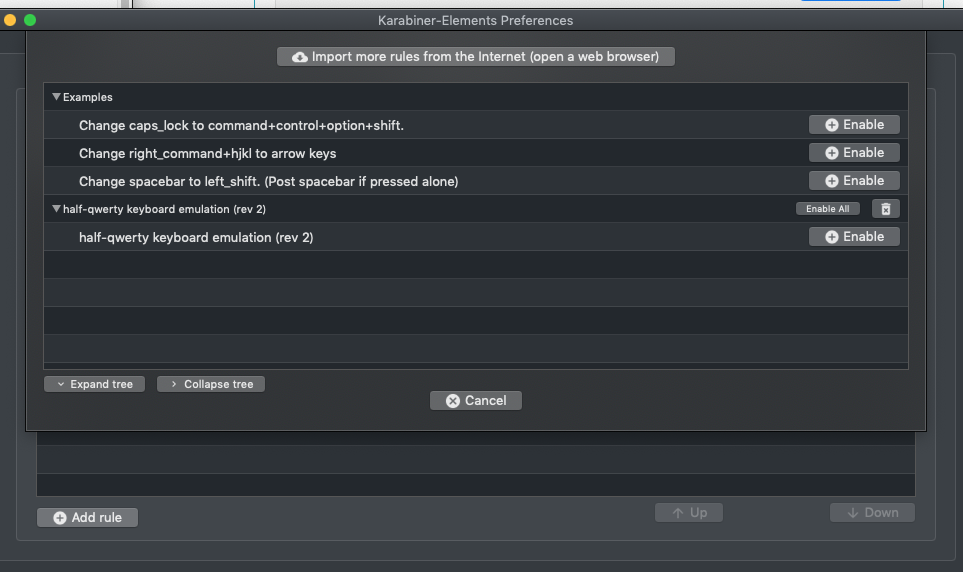Click the plus icon next to Add rule
Viewport: 963px width, 572px height.
(60, 518)
